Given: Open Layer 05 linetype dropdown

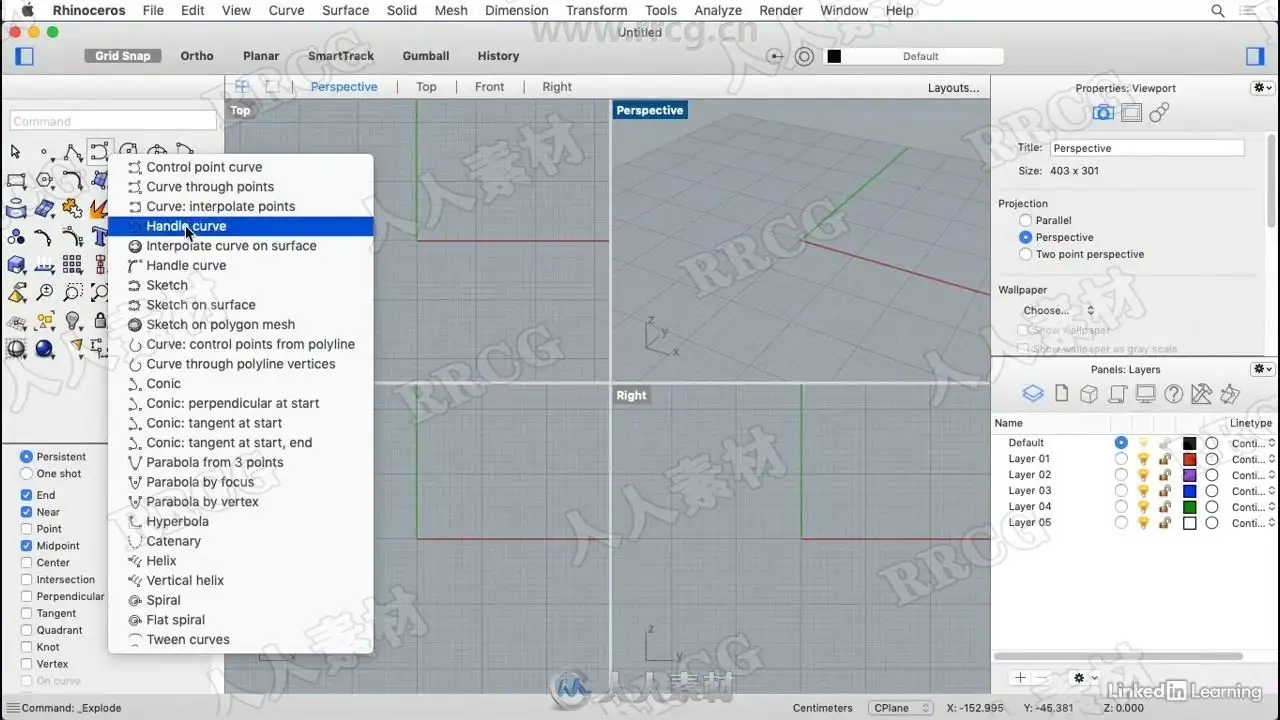Looking at the screenshot, I should point(1252,523).
